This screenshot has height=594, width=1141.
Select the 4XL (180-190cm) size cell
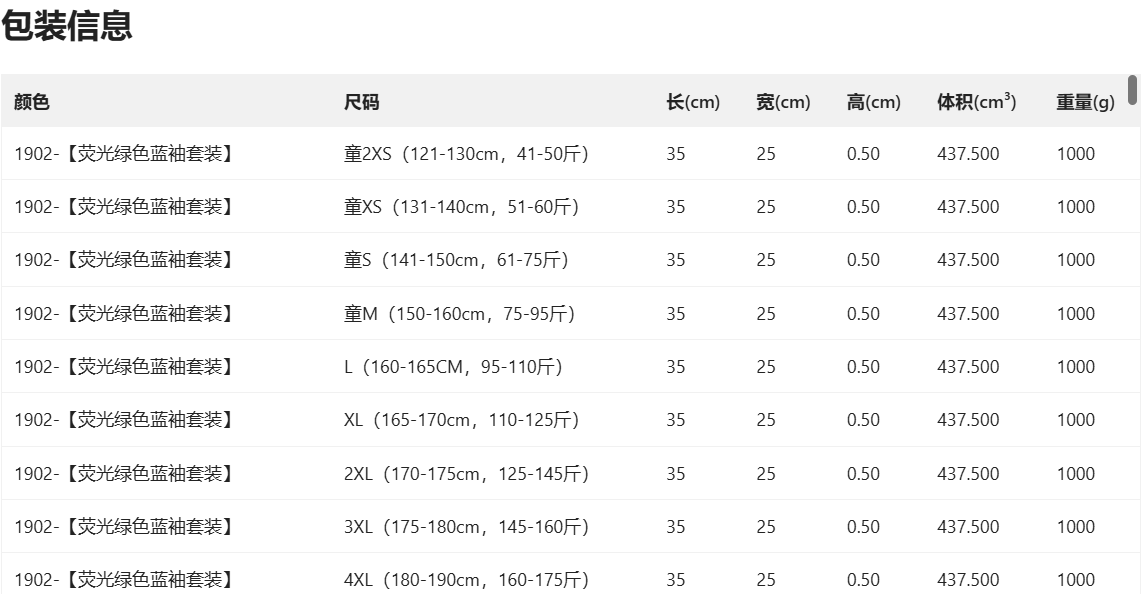pos(466,580)
